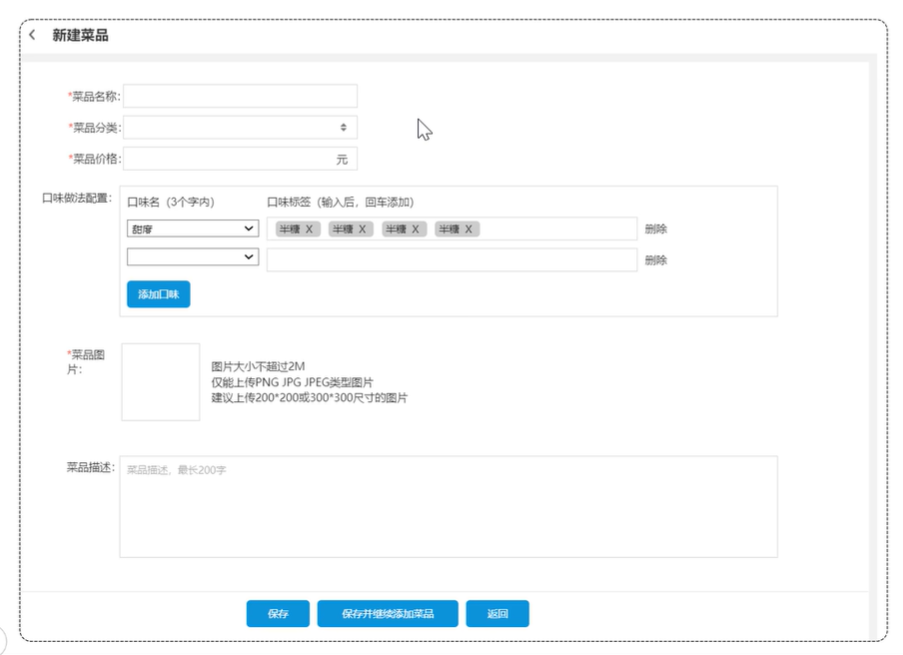Click the empty second-row flavor tag input
This screenshot has width=903, height=655.
(x=451, y=260)
